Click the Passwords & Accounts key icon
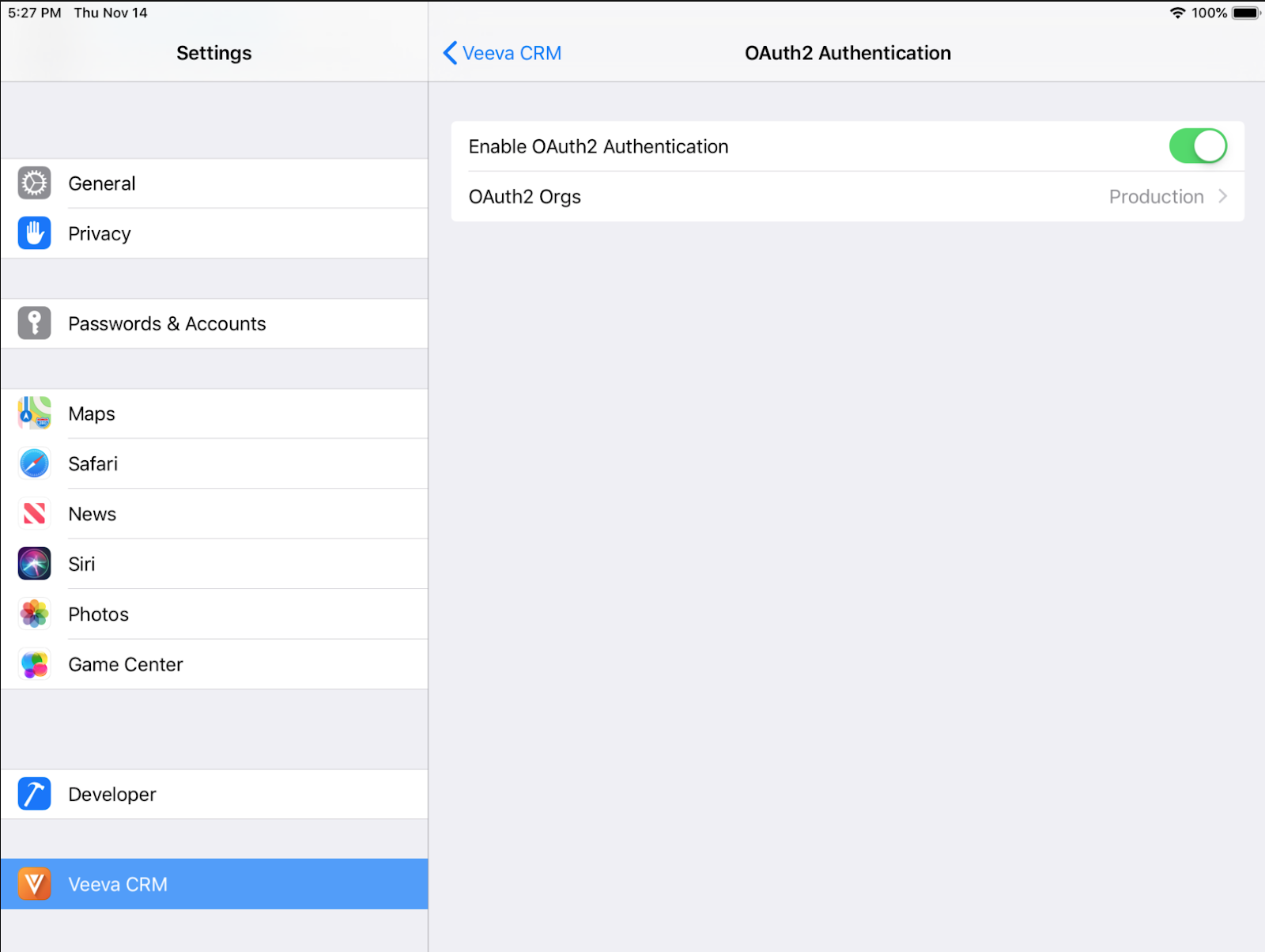The width and height of the screenshot is (1265, 952). [34, 323]
